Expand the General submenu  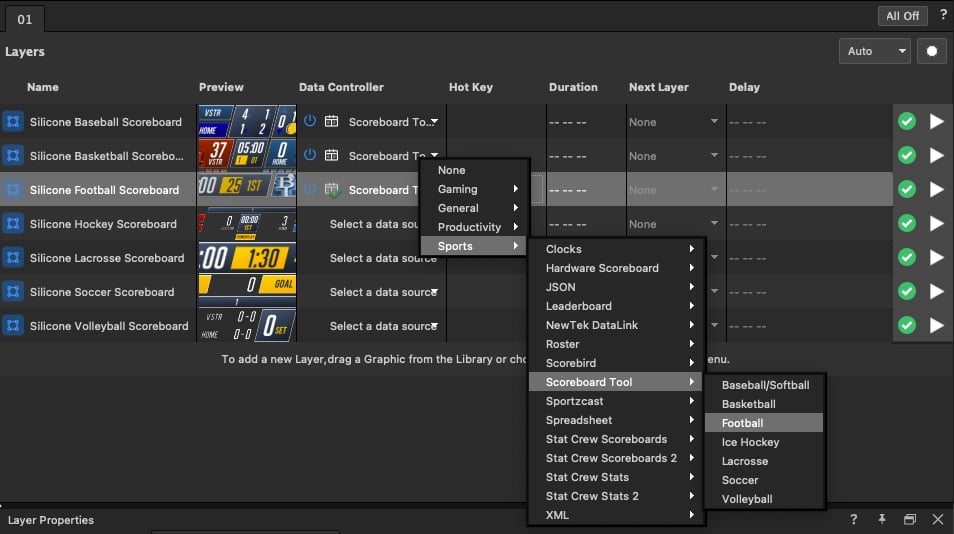[475, 208]
